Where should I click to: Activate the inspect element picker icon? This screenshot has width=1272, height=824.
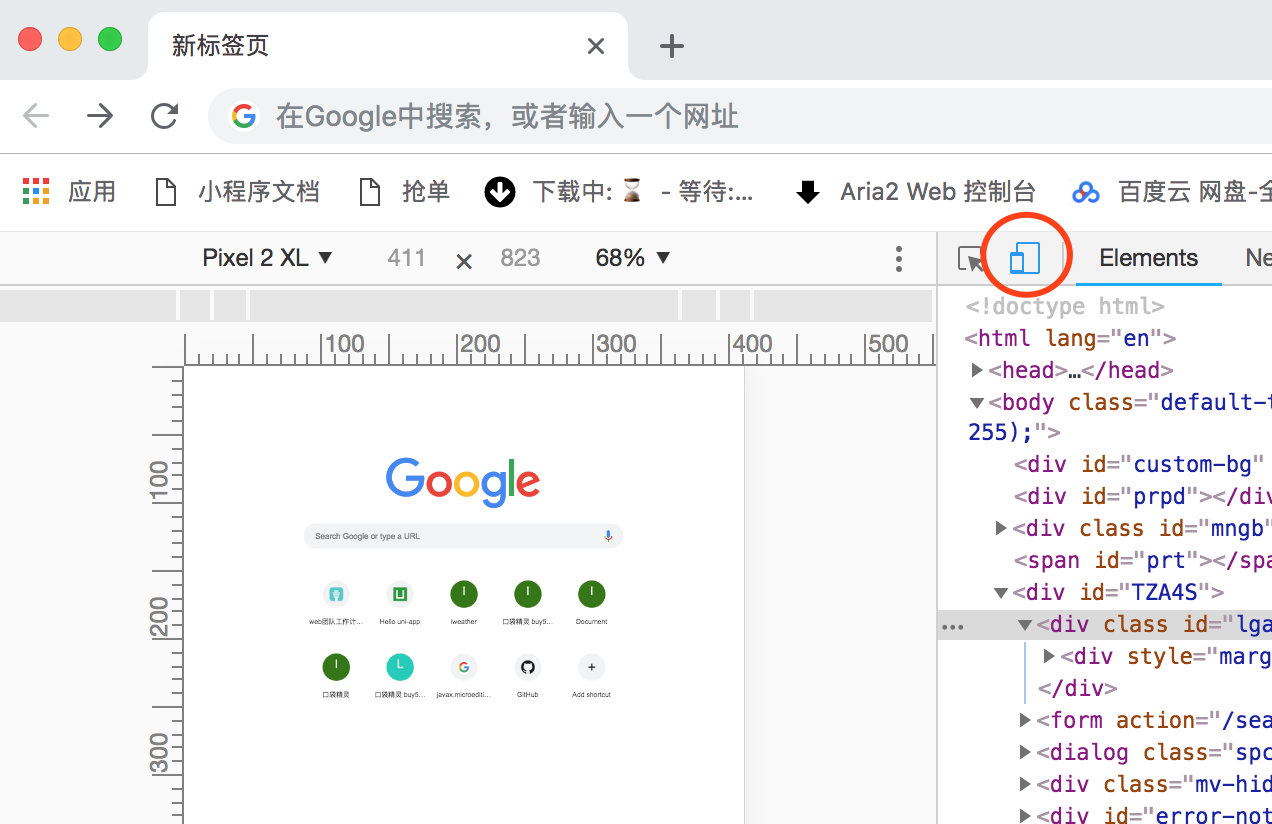(x=970, y=259)
